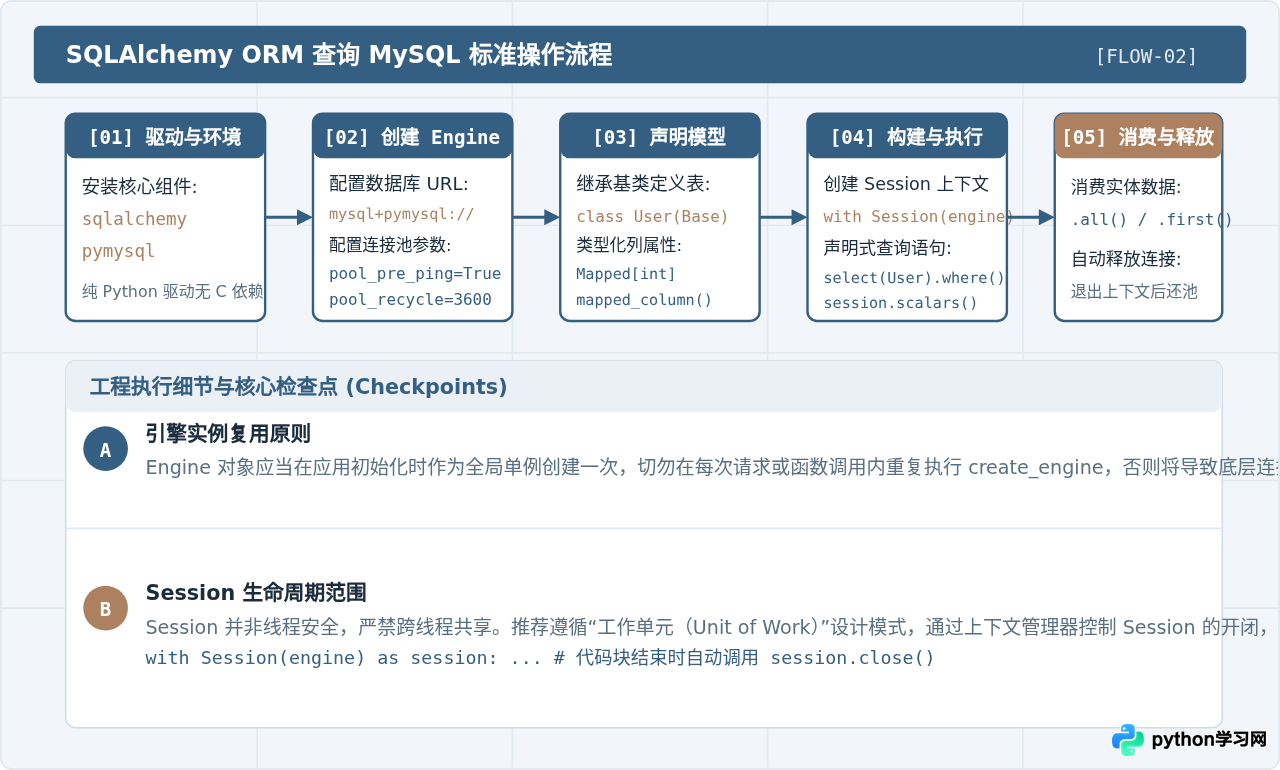
Task: Click the text "创建 Session 上下文"
Action: click(906, 184)
